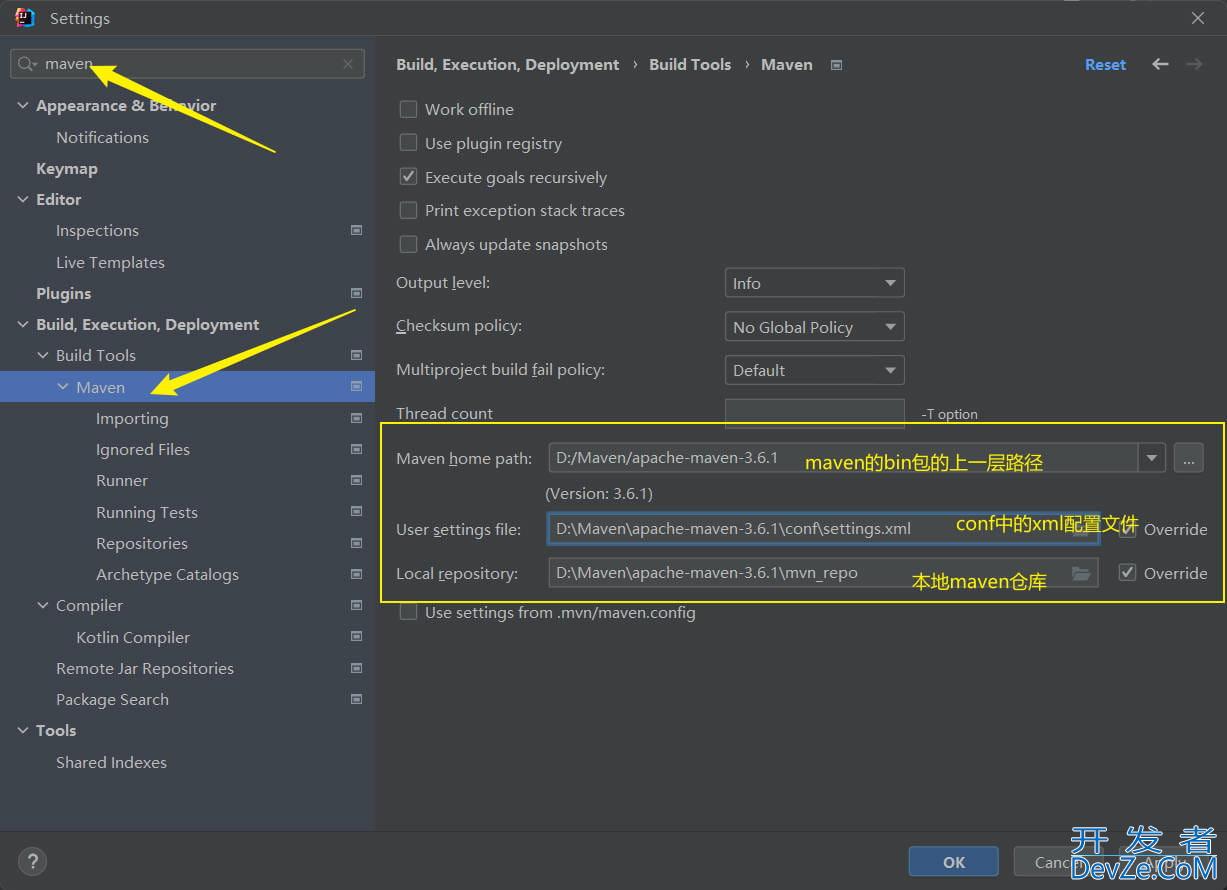
Task: Collapse the Appearance & Behavior section
Action: click(x=22, y=105)
